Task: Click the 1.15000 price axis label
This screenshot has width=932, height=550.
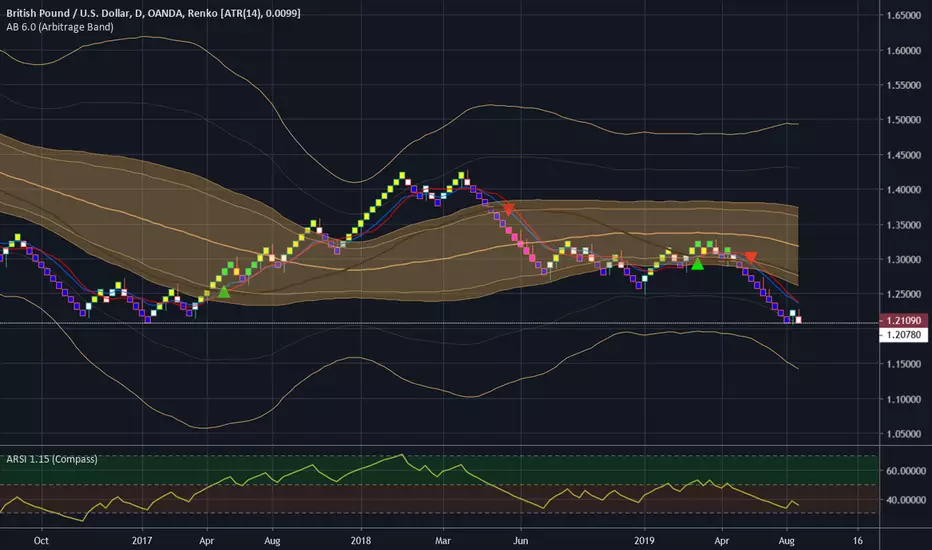Action: [903, 364]
